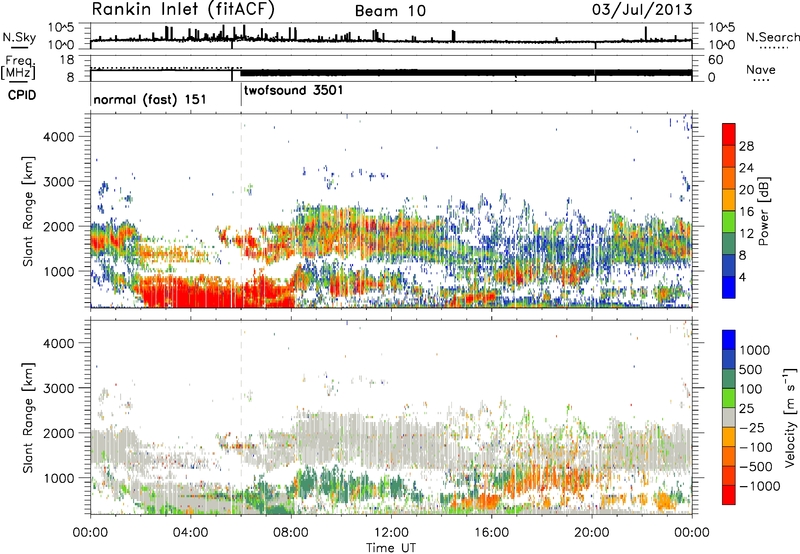The image size is (800, 554).
Task: Click the '4' tick on power colorbar
Action: tap(742, 277)
